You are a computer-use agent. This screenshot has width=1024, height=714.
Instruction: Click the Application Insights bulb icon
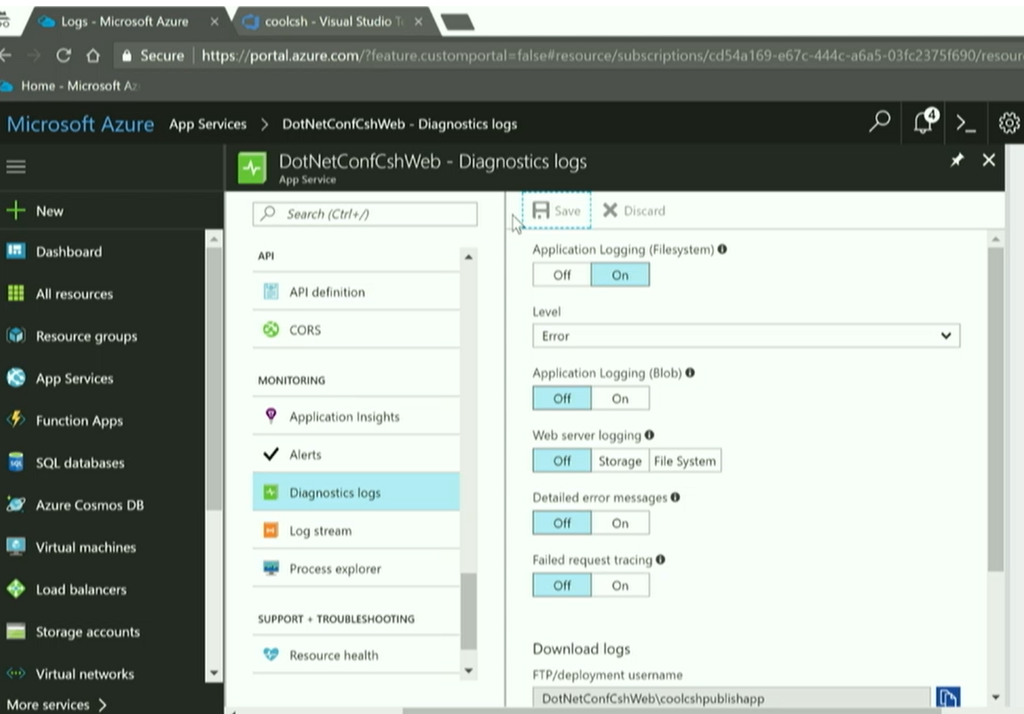[x=271, y=415]
